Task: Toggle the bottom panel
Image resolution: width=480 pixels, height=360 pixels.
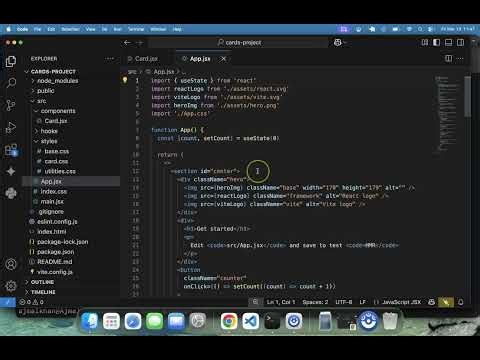Action: coord(448,42)
